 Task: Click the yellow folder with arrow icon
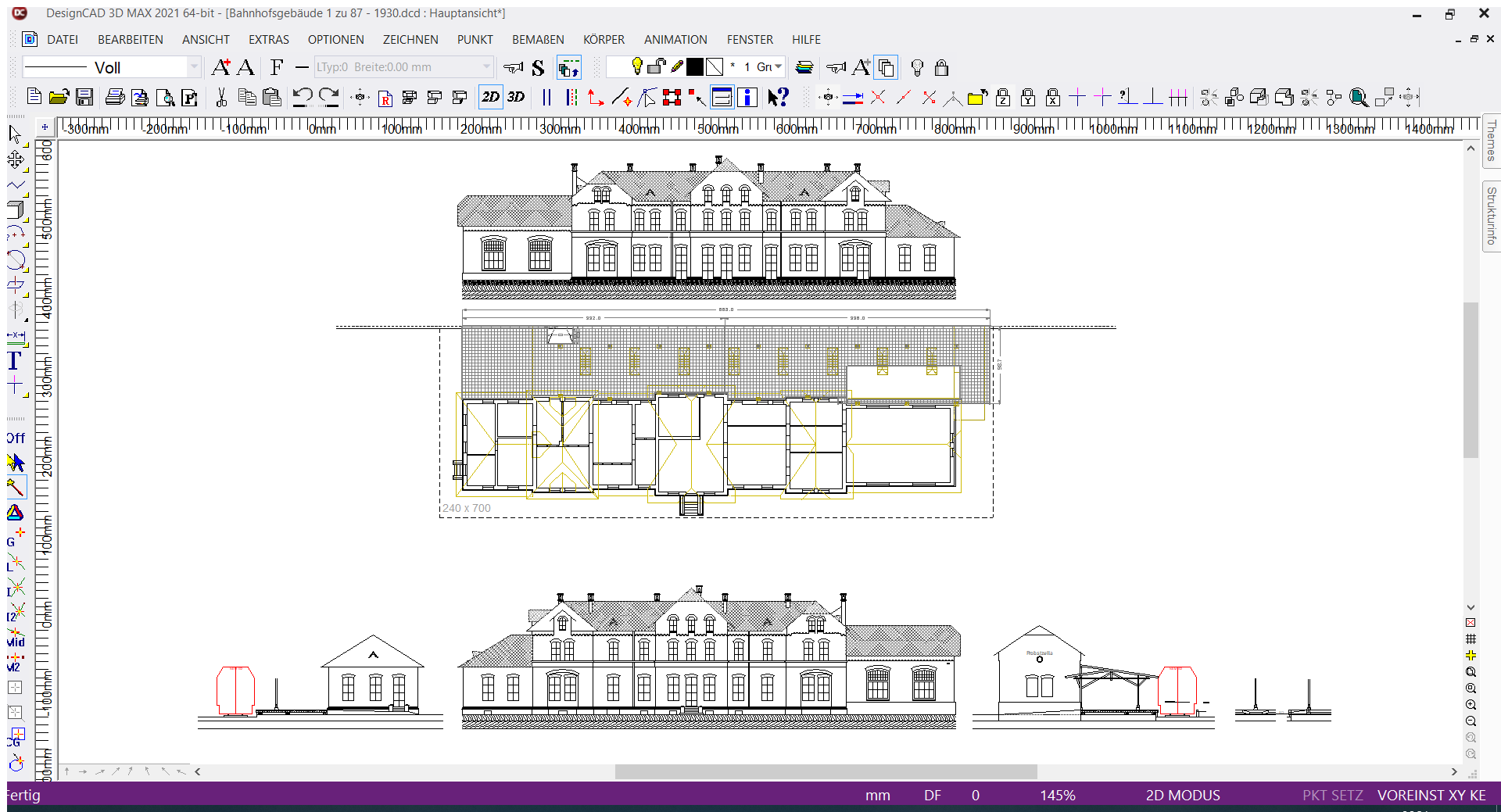point(976,97)
